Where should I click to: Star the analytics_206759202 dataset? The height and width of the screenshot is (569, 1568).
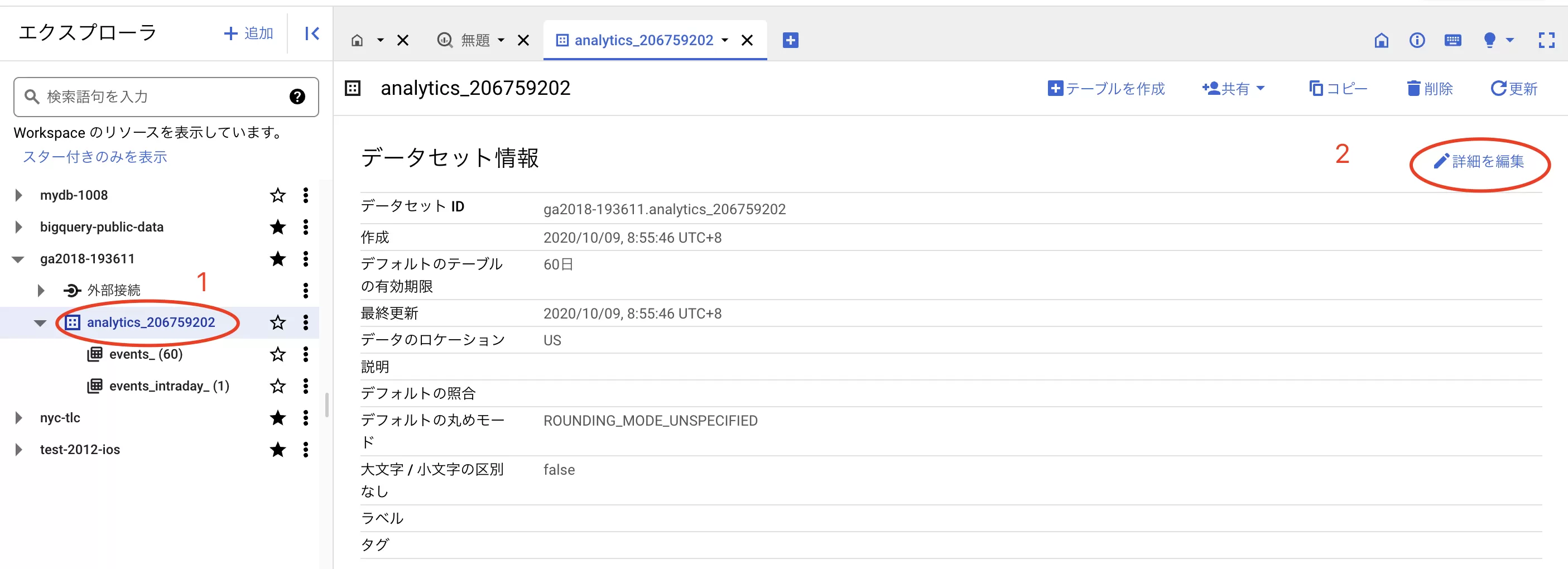click(x=277, y=322)
